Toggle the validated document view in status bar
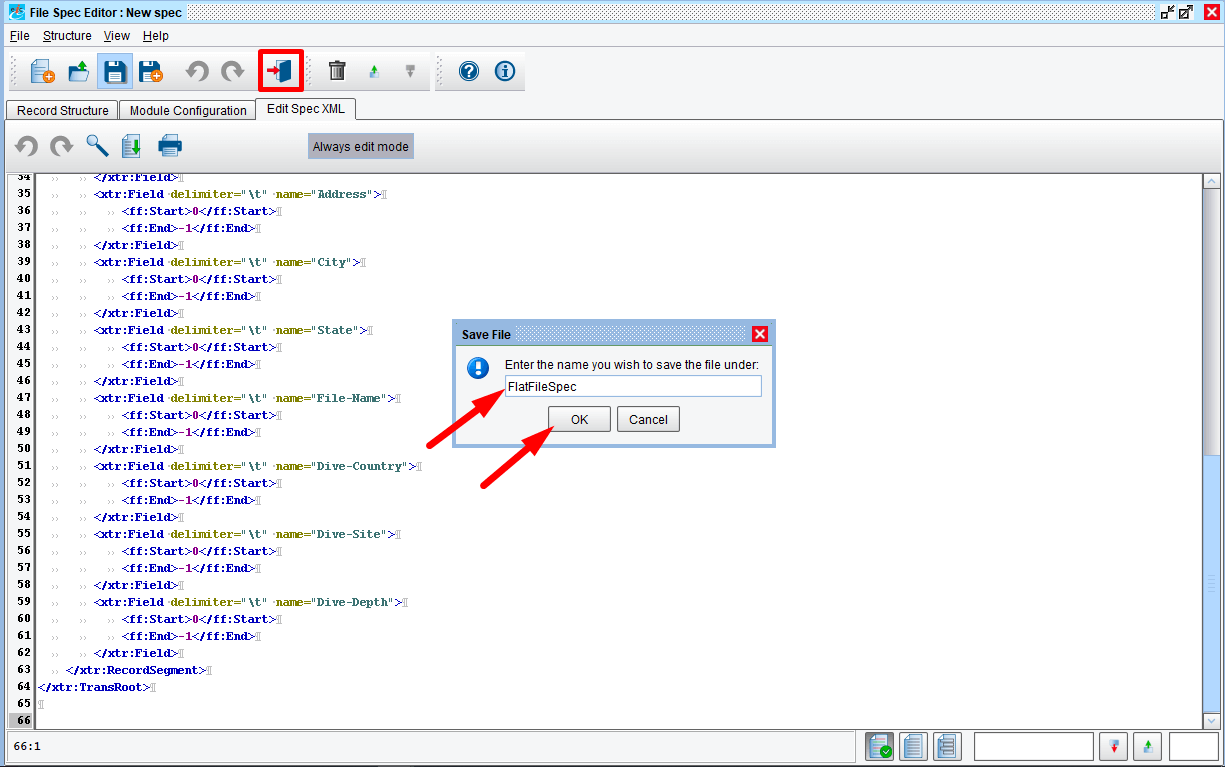The image size is (1225, 767). 880,746
